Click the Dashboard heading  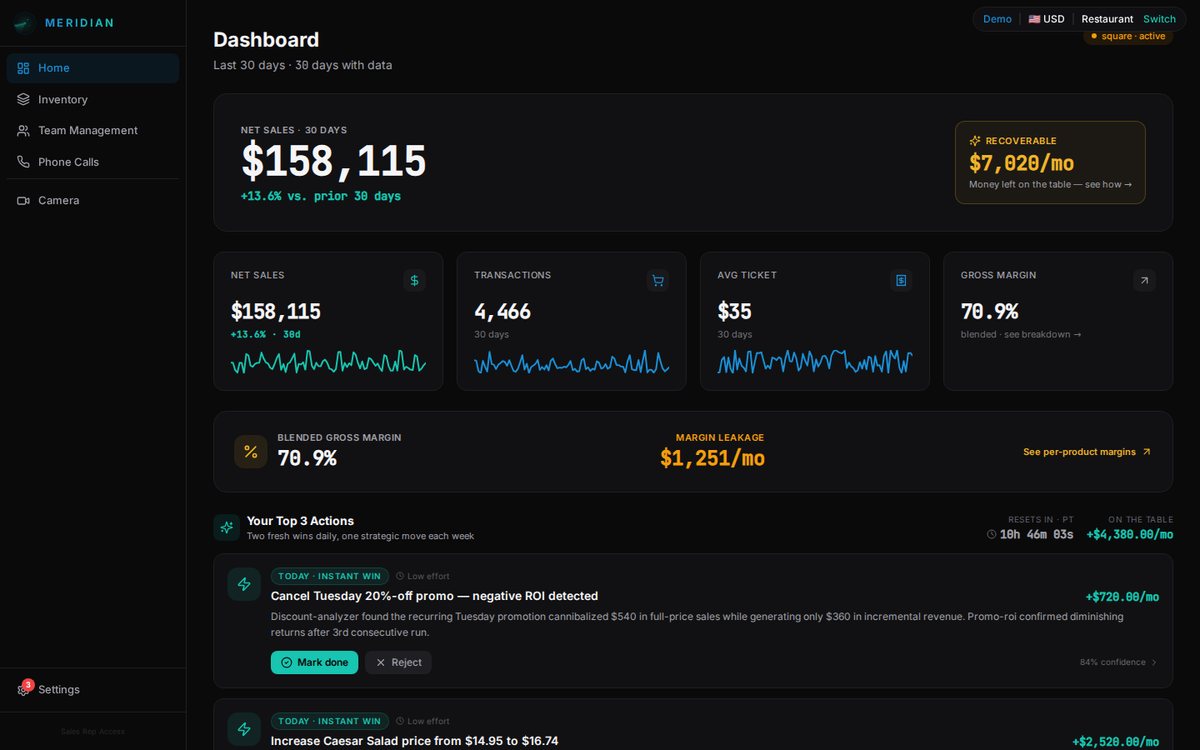coord(266,40)
